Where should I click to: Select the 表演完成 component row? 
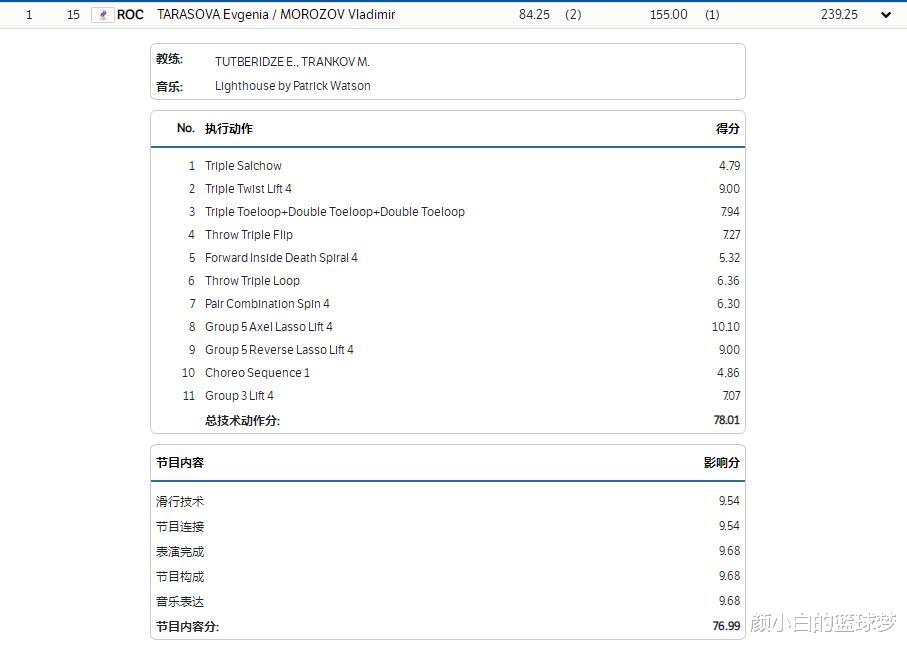[448, 551]
